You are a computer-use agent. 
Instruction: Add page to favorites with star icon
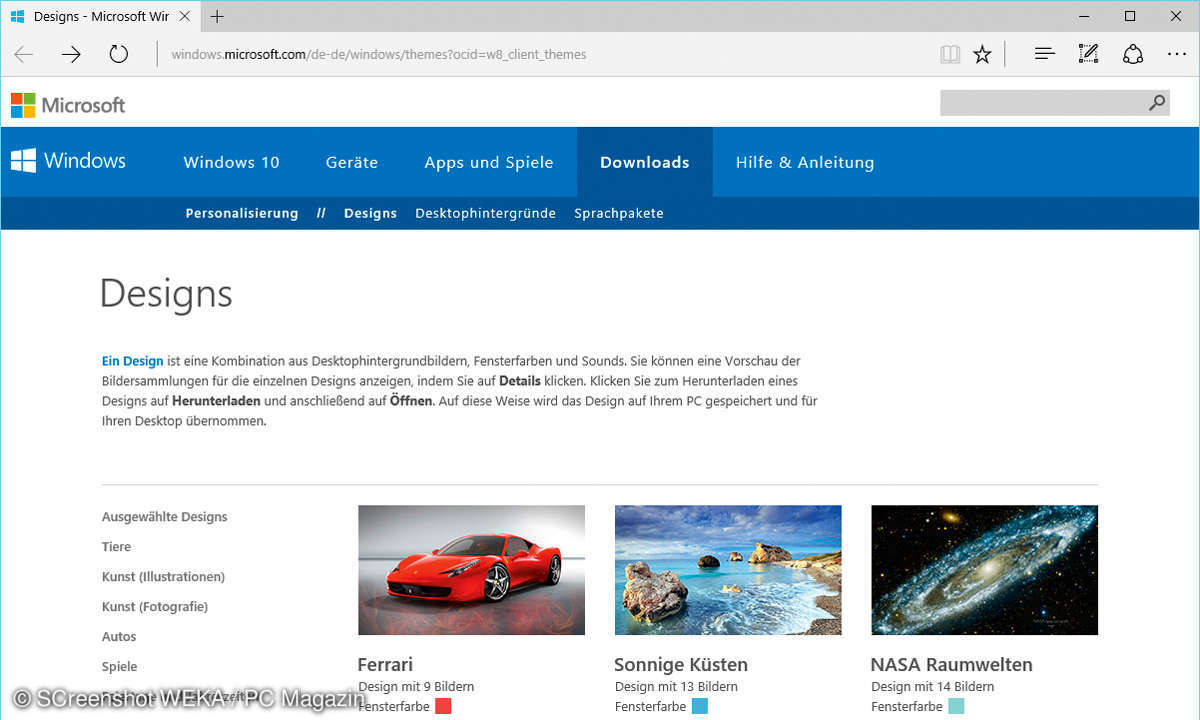983,54
